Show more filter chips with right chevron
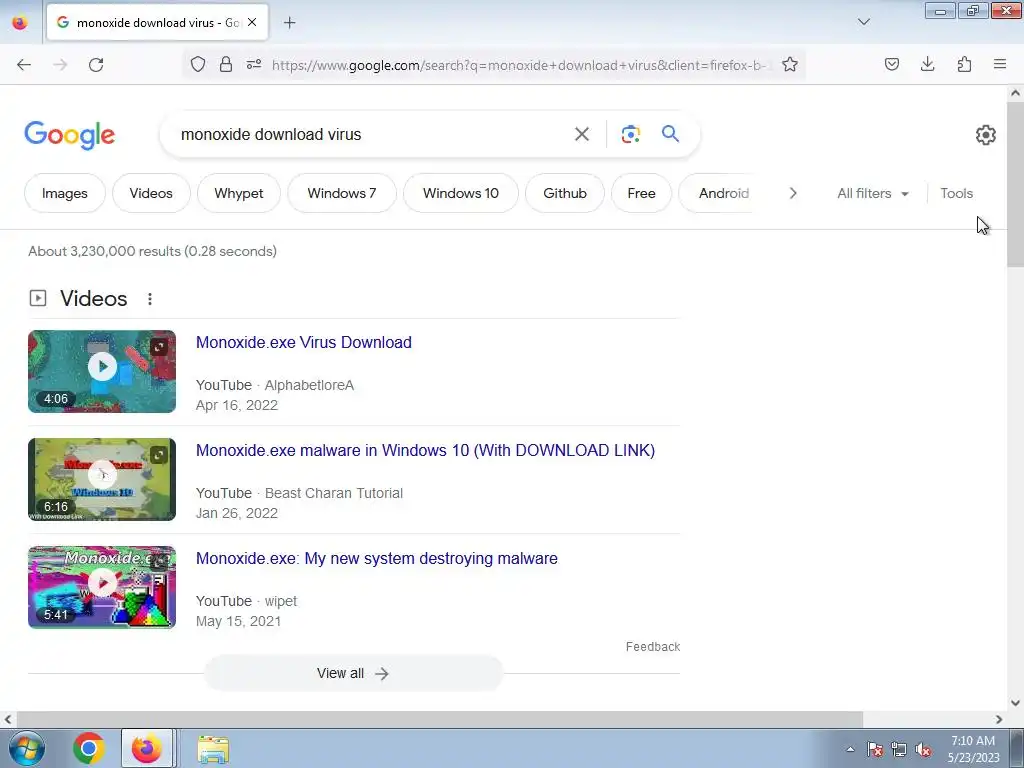The height and width of the screenshot is (768, 1024). pyautogui.click(x=793, y=193)
